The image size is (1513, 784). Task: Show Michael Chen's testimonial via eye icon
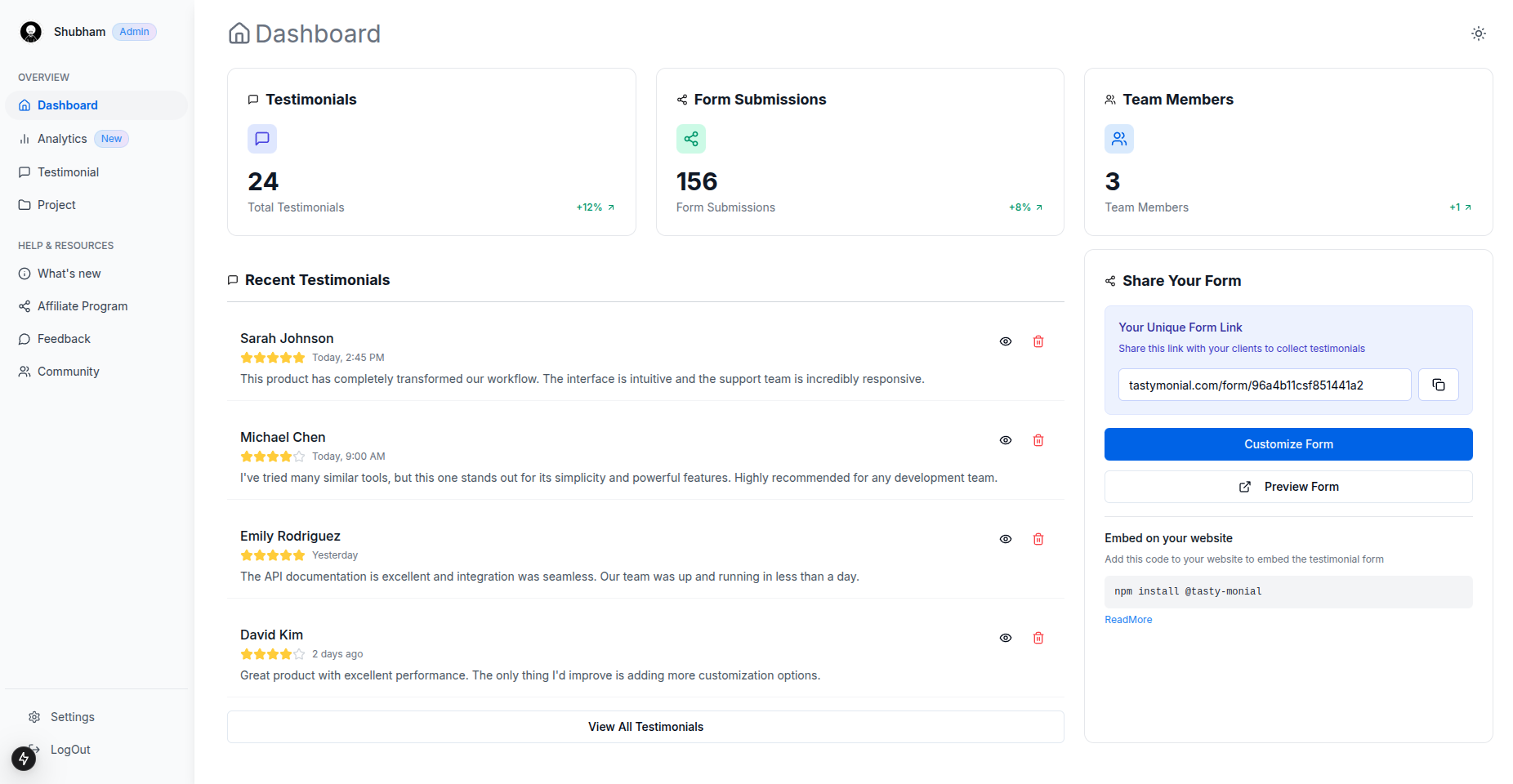[x=1005, y=440]
